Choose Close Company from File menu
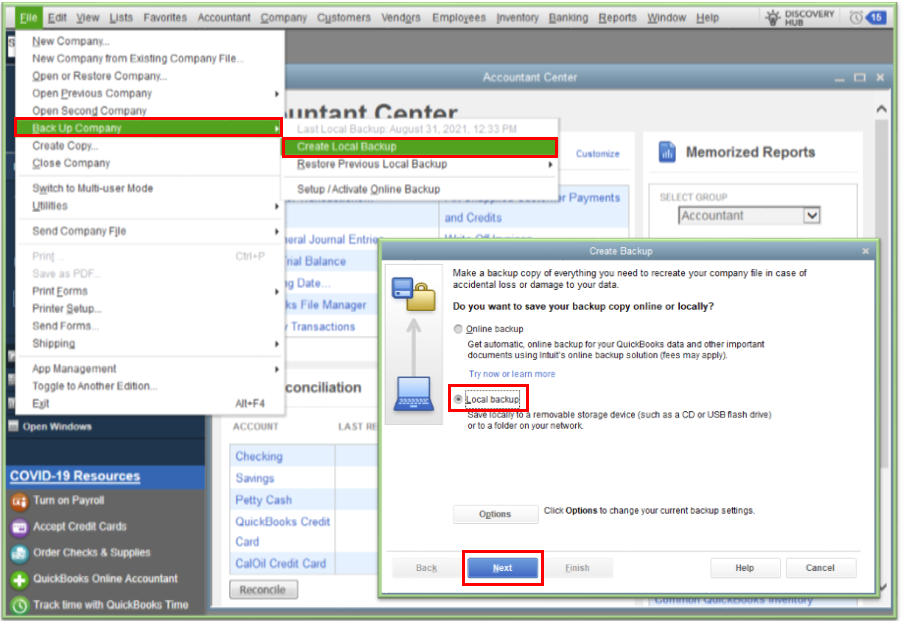This screenshot has height=621, width=901. point(71,163)
